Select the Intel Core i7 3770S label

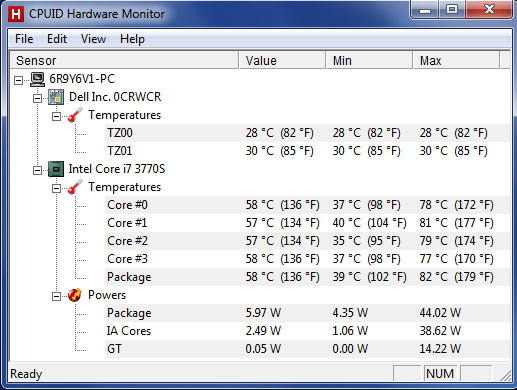[117, 169]
